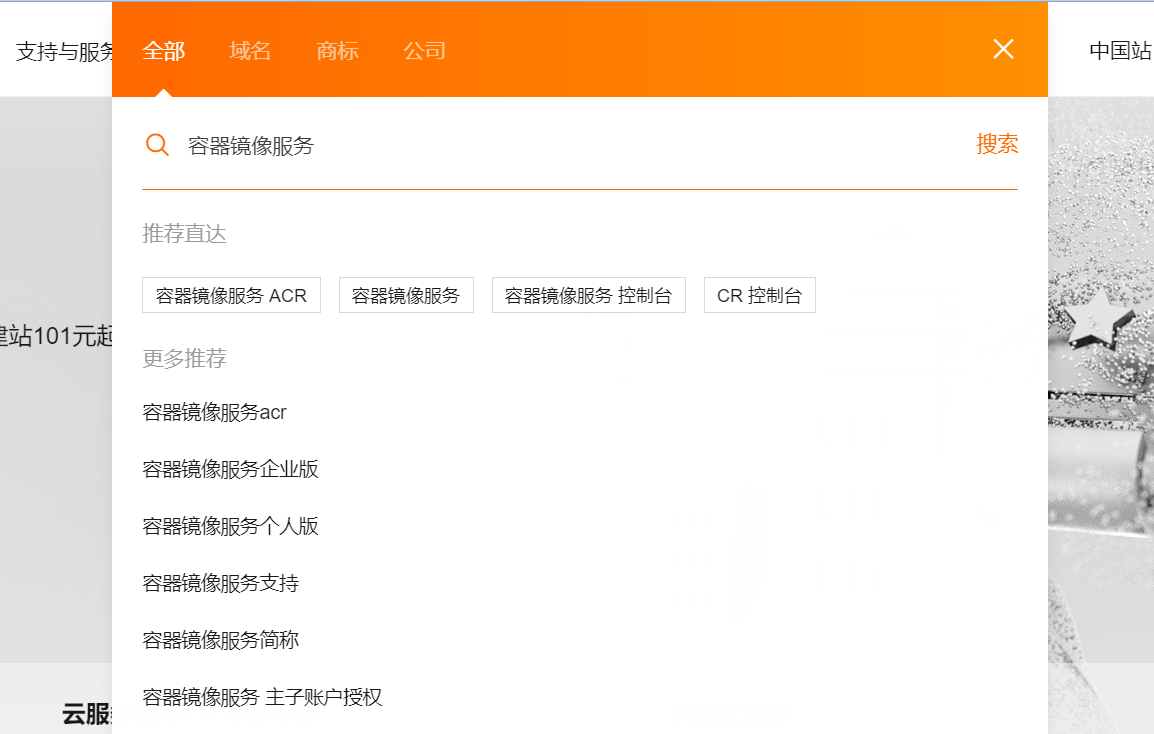Choose suggestion 容器镜像服务企业版
The image size is (1154, 734).
pyautogui.click(x=230, y=469)
